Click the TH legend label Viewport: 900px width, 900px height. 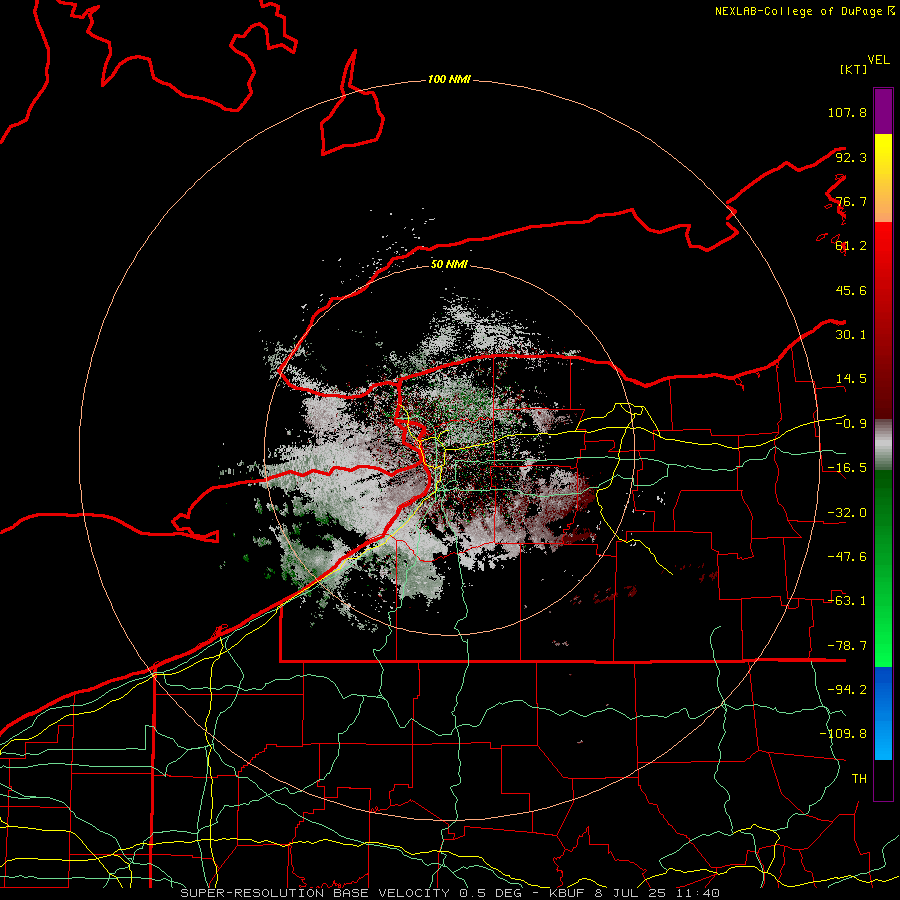coord(859,779)
